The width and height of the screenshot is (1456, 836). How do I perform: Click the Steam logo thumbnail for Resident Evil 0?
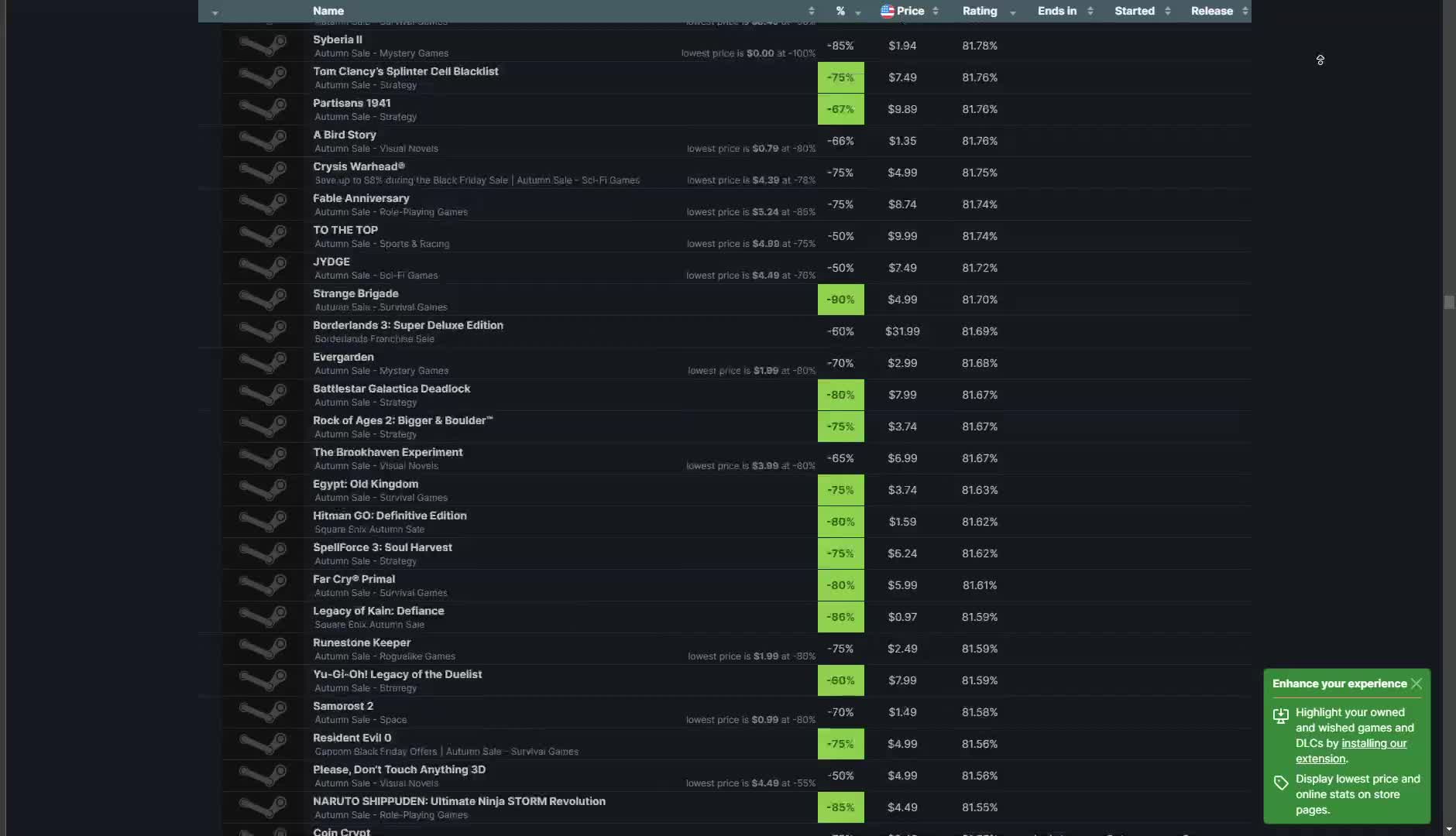pyautogui.click(x=263, y=744)
